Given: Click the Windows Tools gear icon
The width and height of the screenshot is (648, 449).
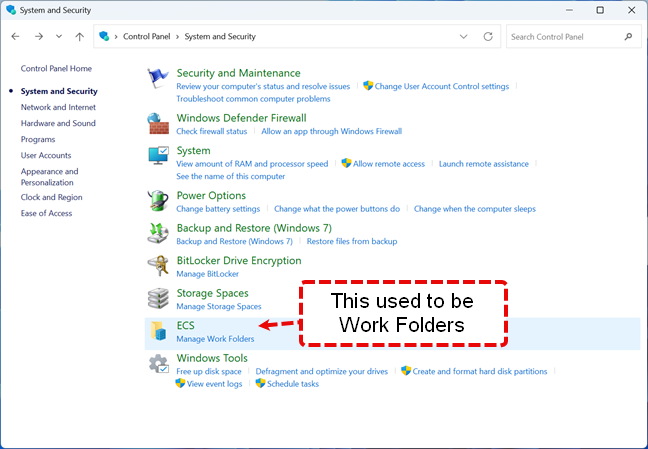Looking at the screenshot, I should 158,363.
